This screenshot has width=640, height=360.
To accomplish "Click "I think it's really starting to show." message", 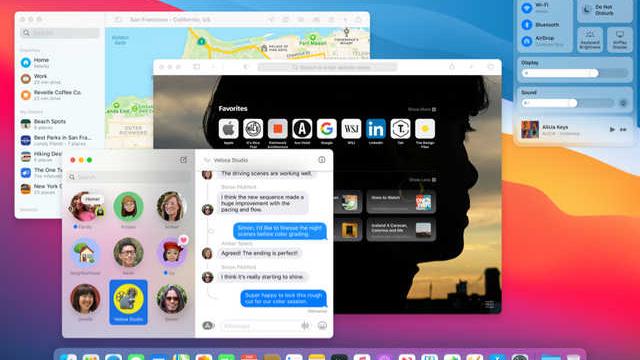I will (262, 277).
